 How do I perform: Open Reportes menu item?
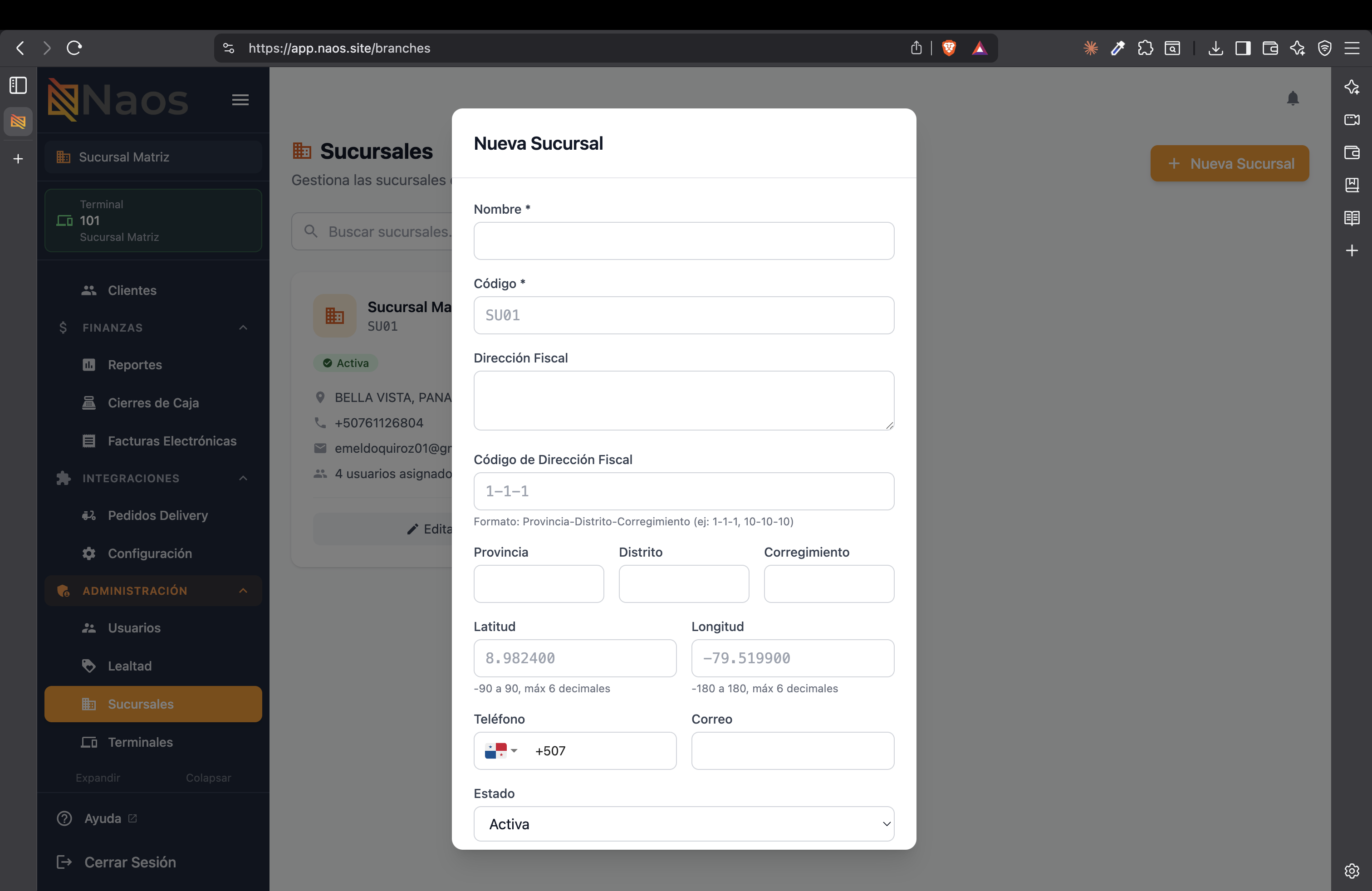[x=153, y=365]
